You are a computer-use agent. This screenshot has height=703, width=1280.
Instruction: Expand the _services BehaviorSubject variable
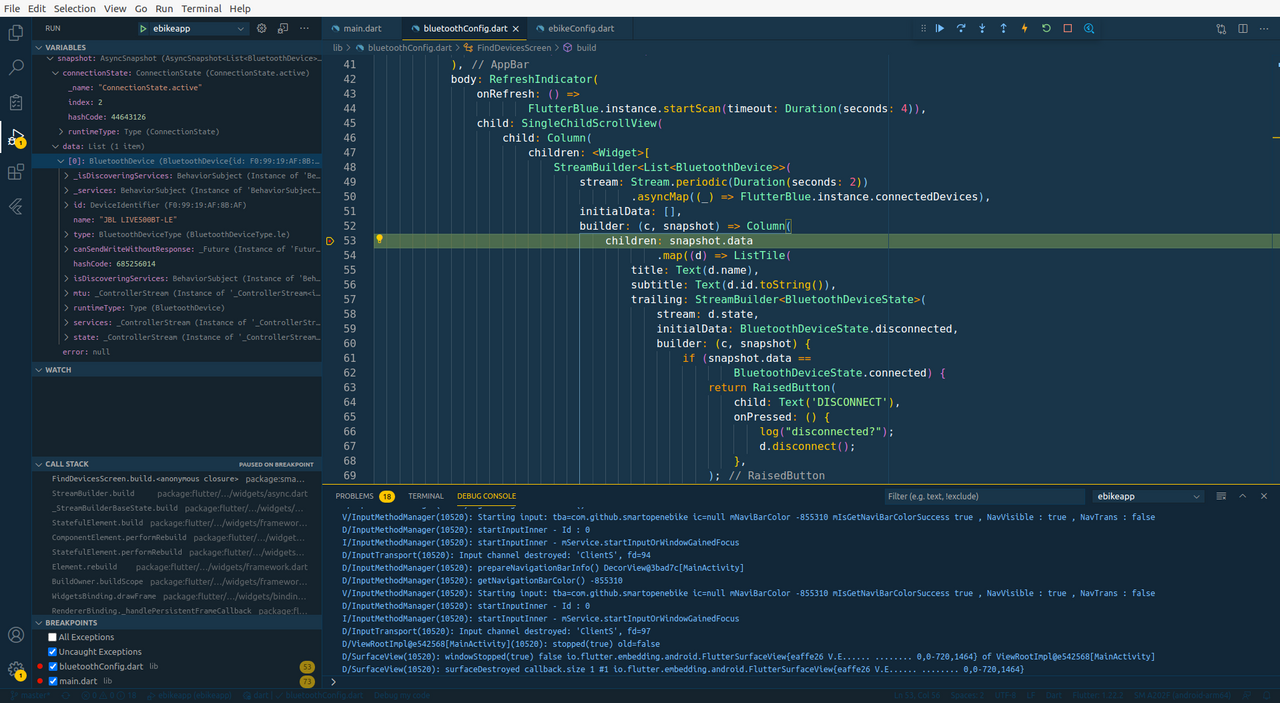pos(66,190)
